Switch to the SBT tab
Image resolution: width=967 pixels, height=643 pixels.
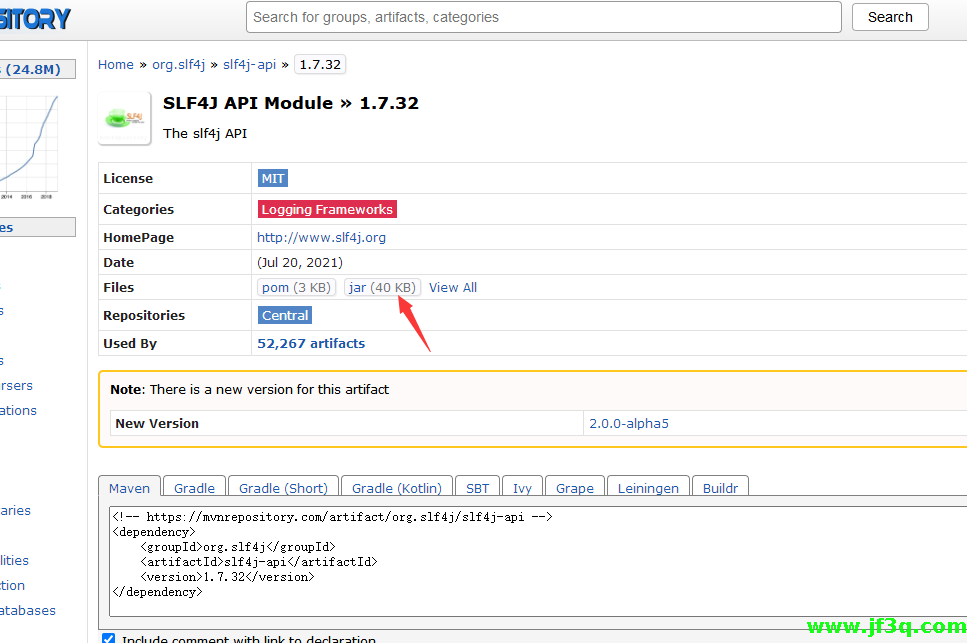(x=477, y=488)
